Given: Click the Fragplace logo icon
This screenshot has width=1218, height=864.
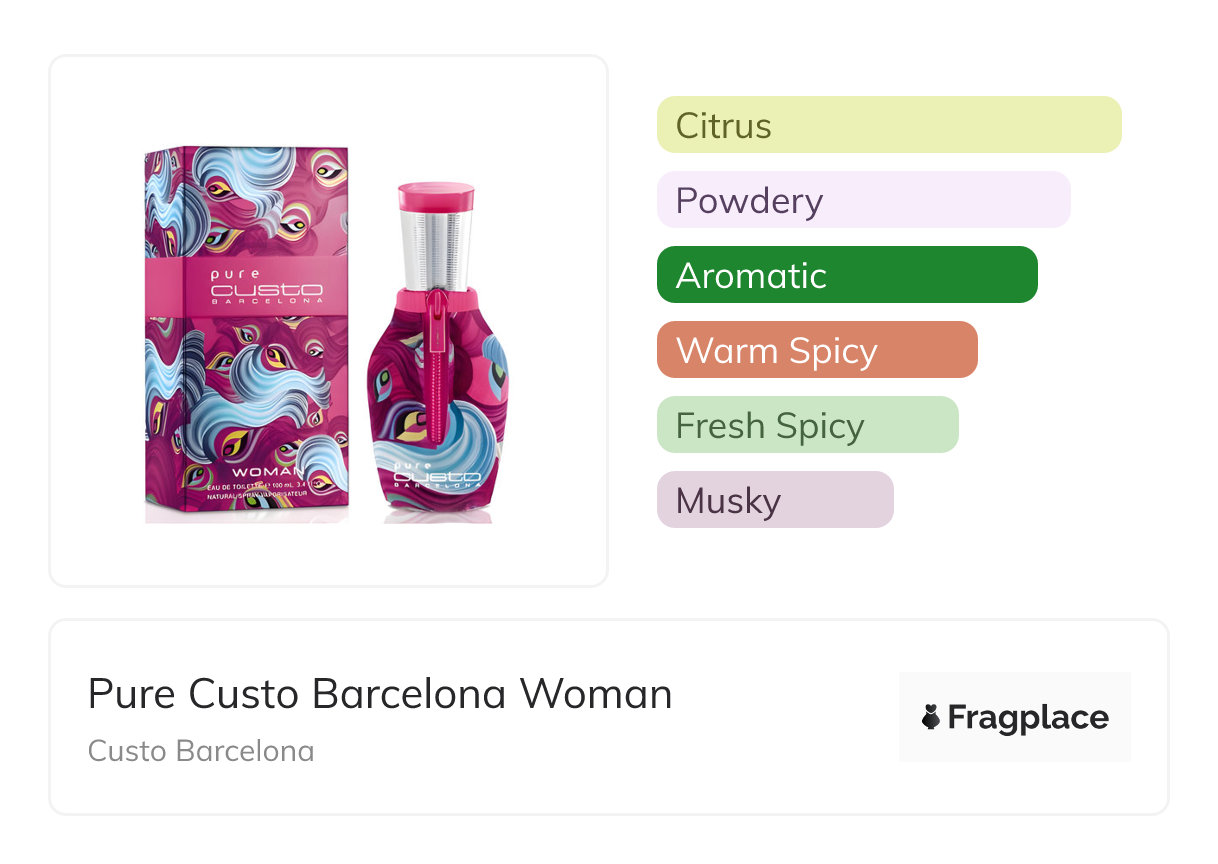Looking at the screenshot, I should pyautogui.click(x=931, y=717).
